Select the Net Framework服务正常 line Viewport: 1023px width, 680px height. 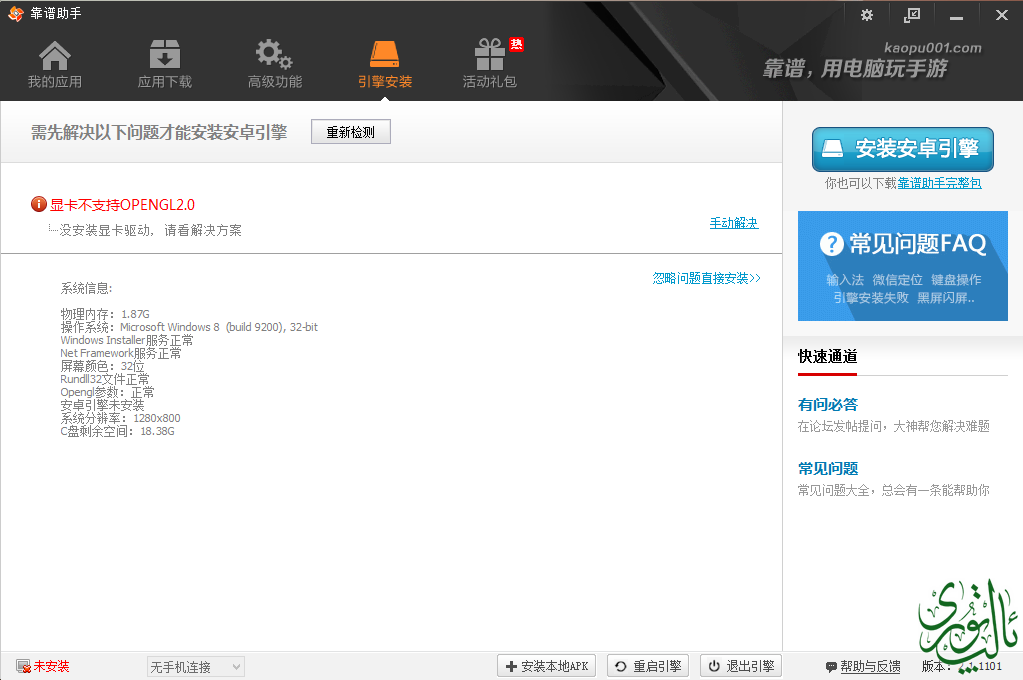[x=121, y=353]
